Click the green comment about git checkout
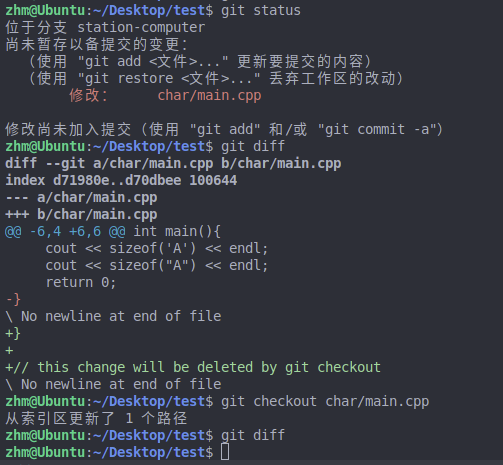Viewport: 503px width, 465px height. click(x=193, y=367)
